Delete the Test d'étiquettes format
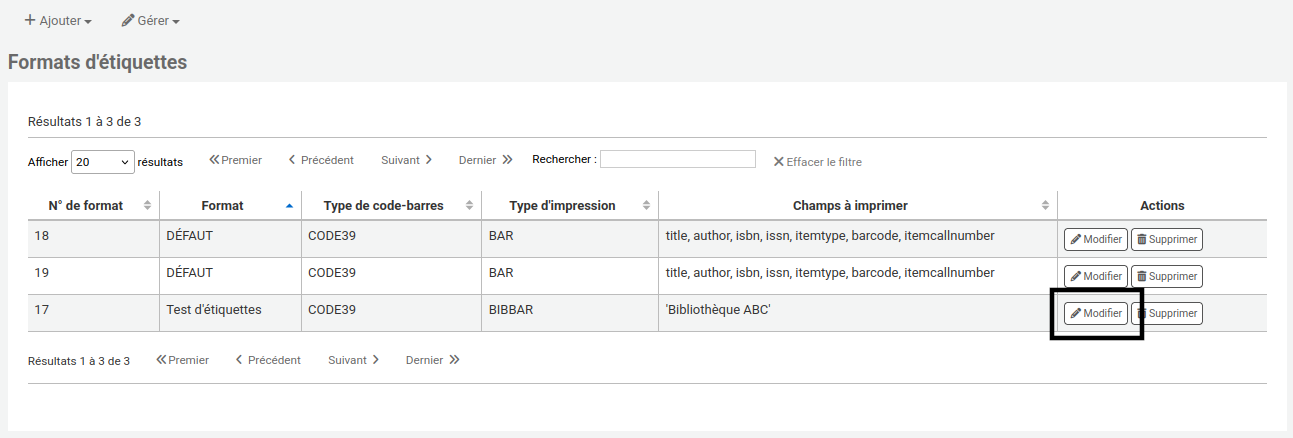1293x438 pixels. pos(1166,313)
